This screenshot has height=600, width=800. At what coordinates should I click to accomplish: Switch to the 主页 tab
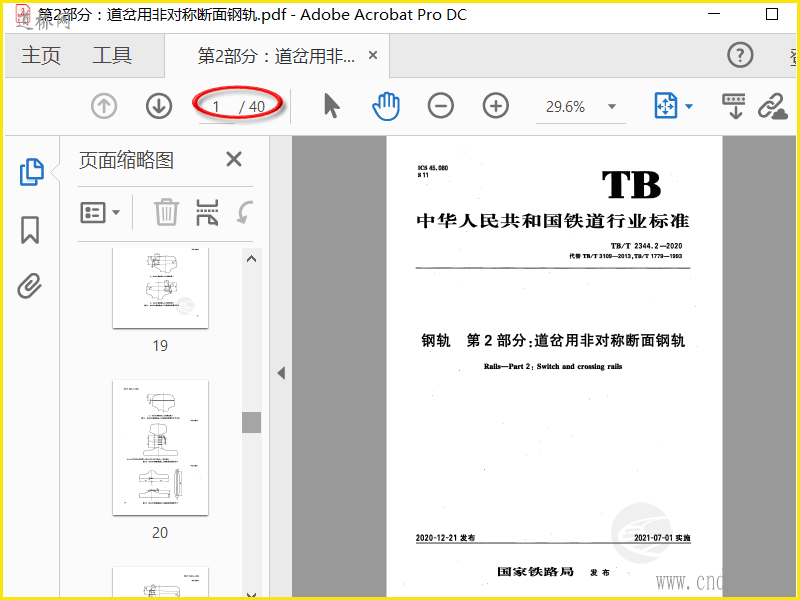[41, 55]
